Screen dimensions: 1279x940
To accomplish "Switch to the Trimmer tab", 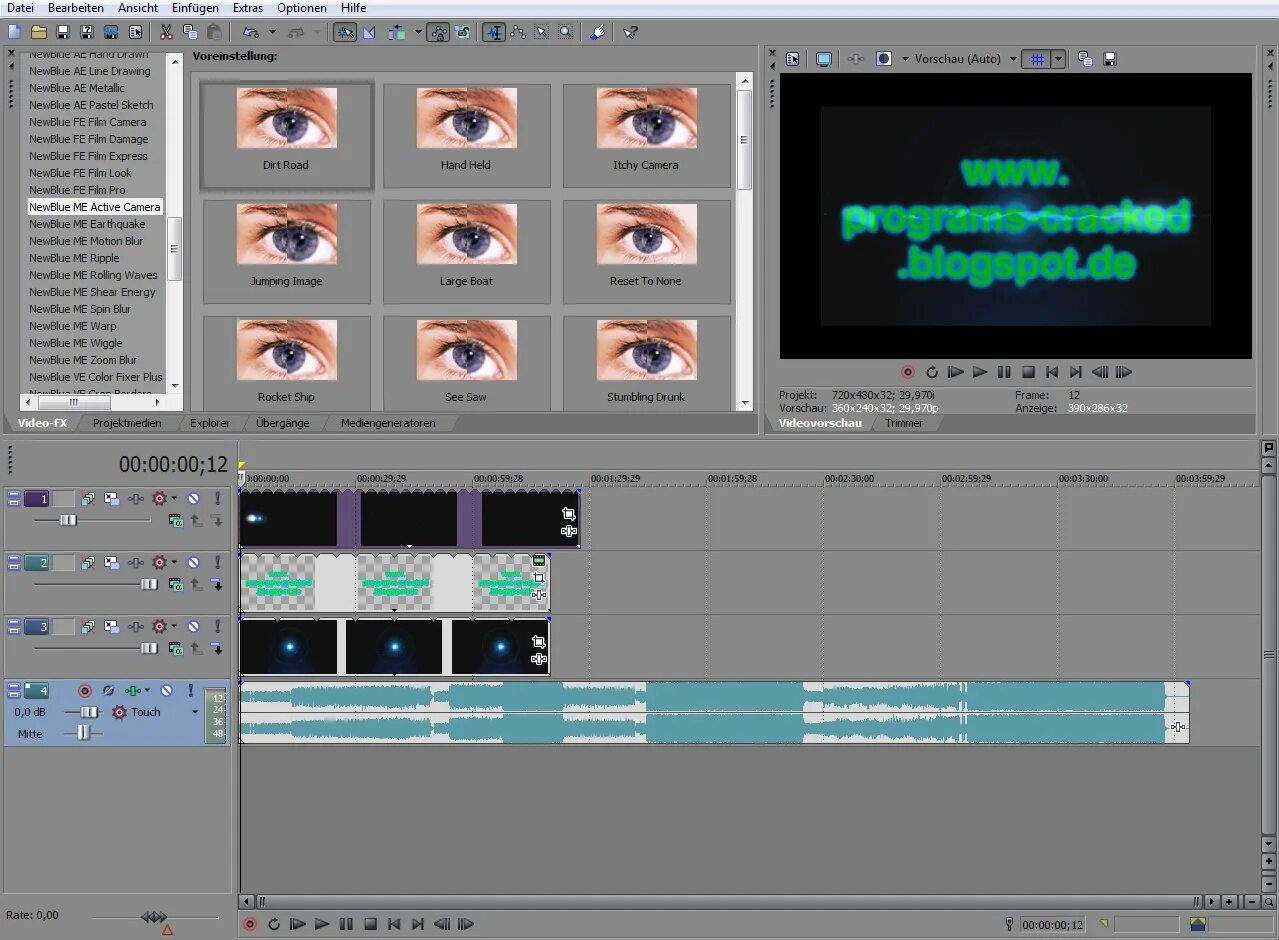I will pyautogui.click(x=904, y=423).
